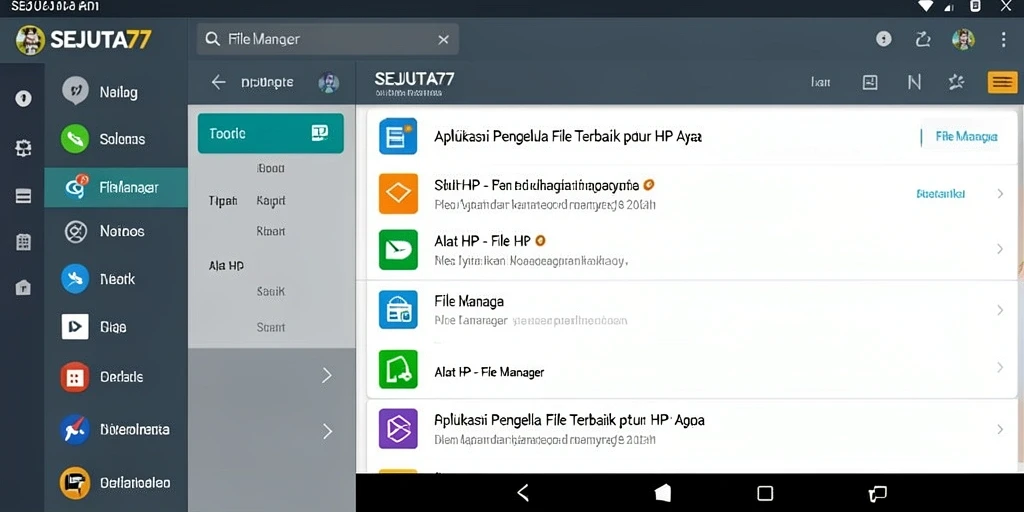
Task: Click the avatar beside the panel title
Action: pos(328,83)
